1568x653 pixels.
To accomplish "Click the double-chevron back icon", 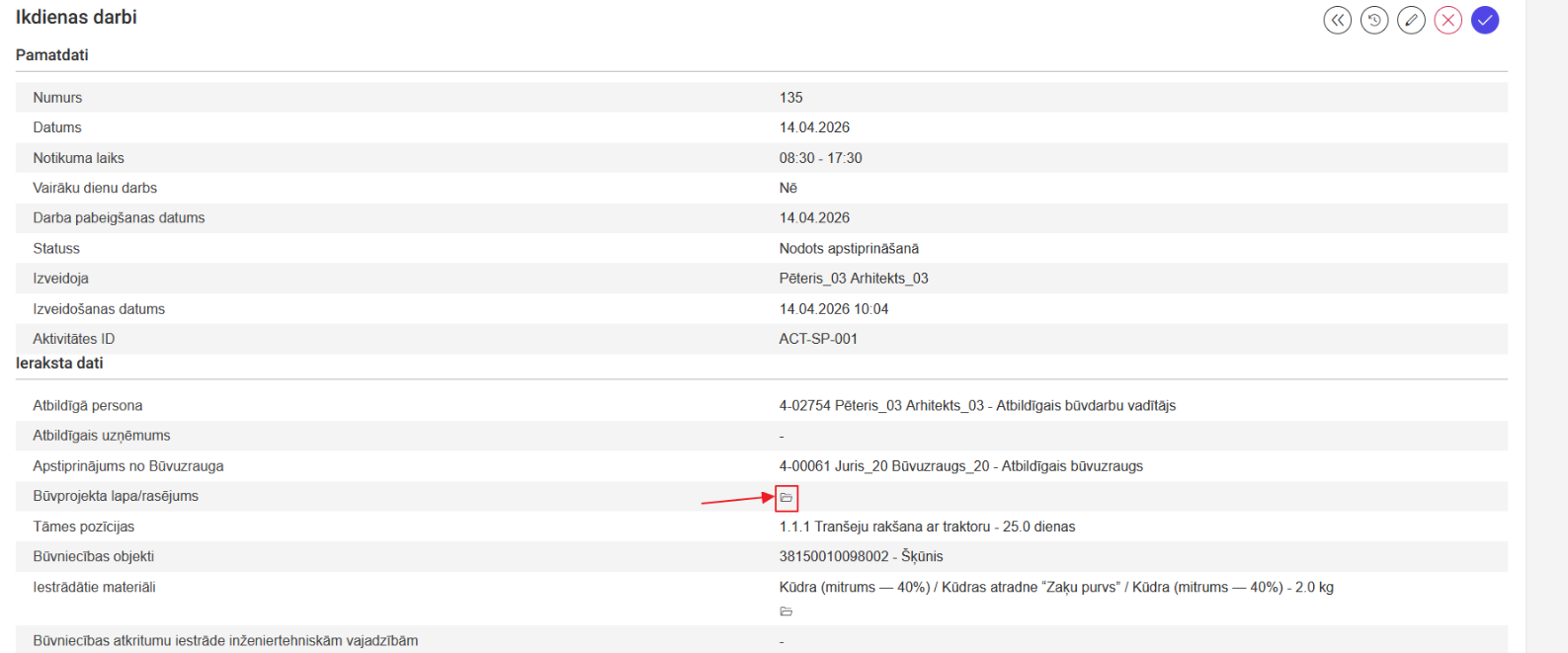I will (x=1337, y=20).
